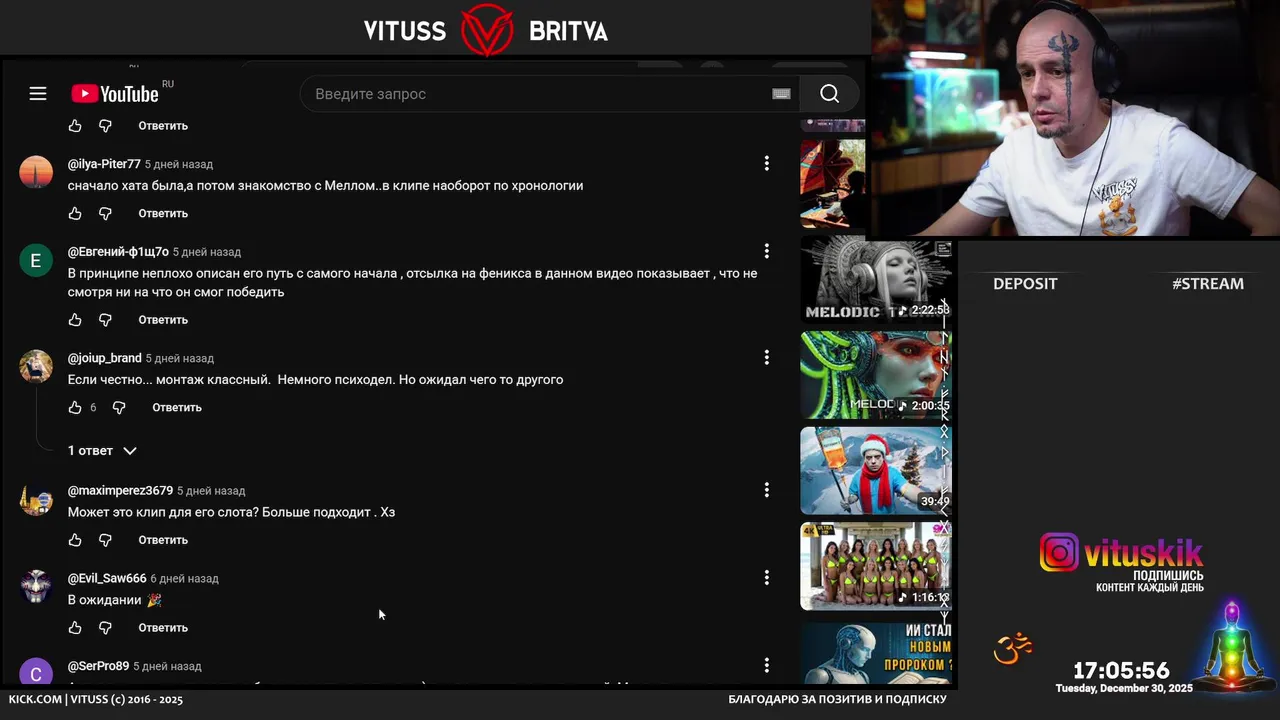Image resolution: width=1280 pixels, height=720 pixels.
Task: Open the Santa hat video lasting 39:49
Action: point(876,470)
